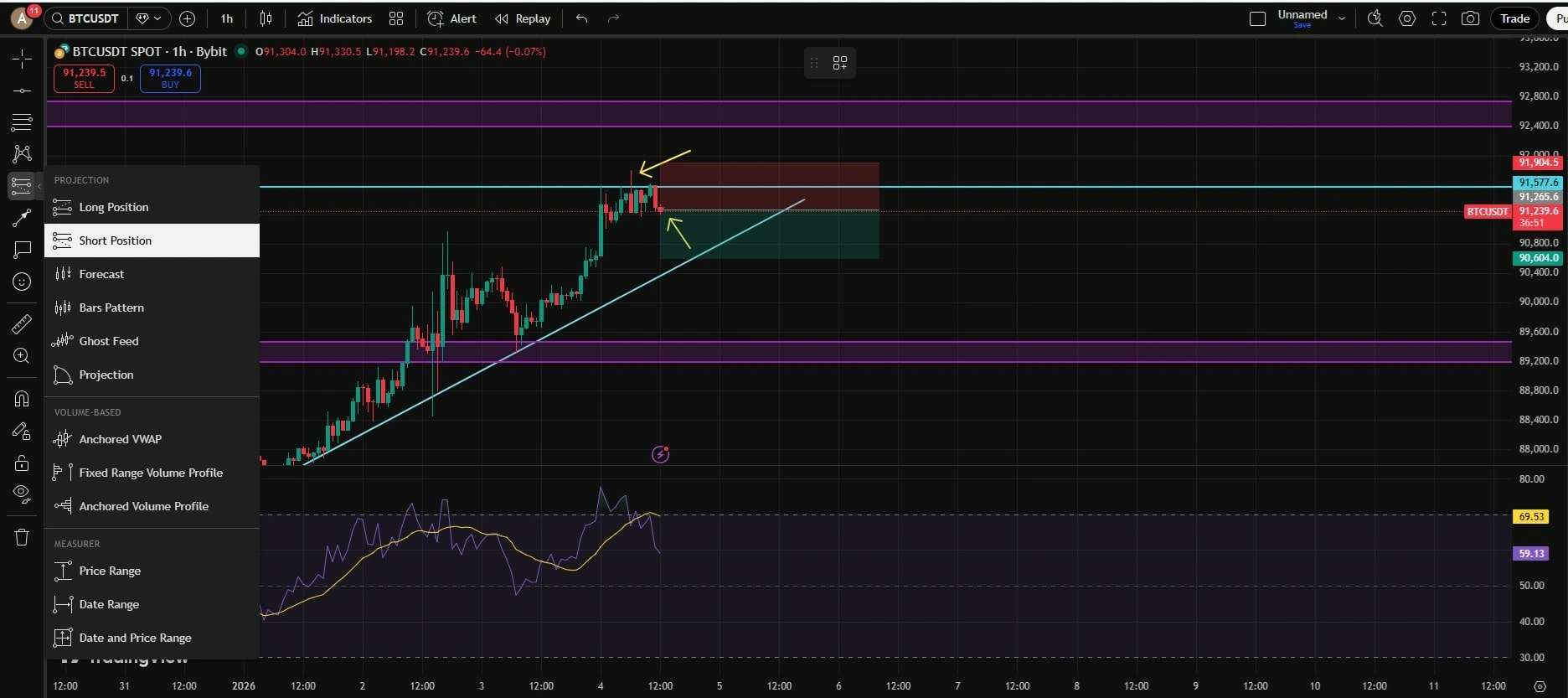Click the layout square beside Unnamed

click(1257, 18)
